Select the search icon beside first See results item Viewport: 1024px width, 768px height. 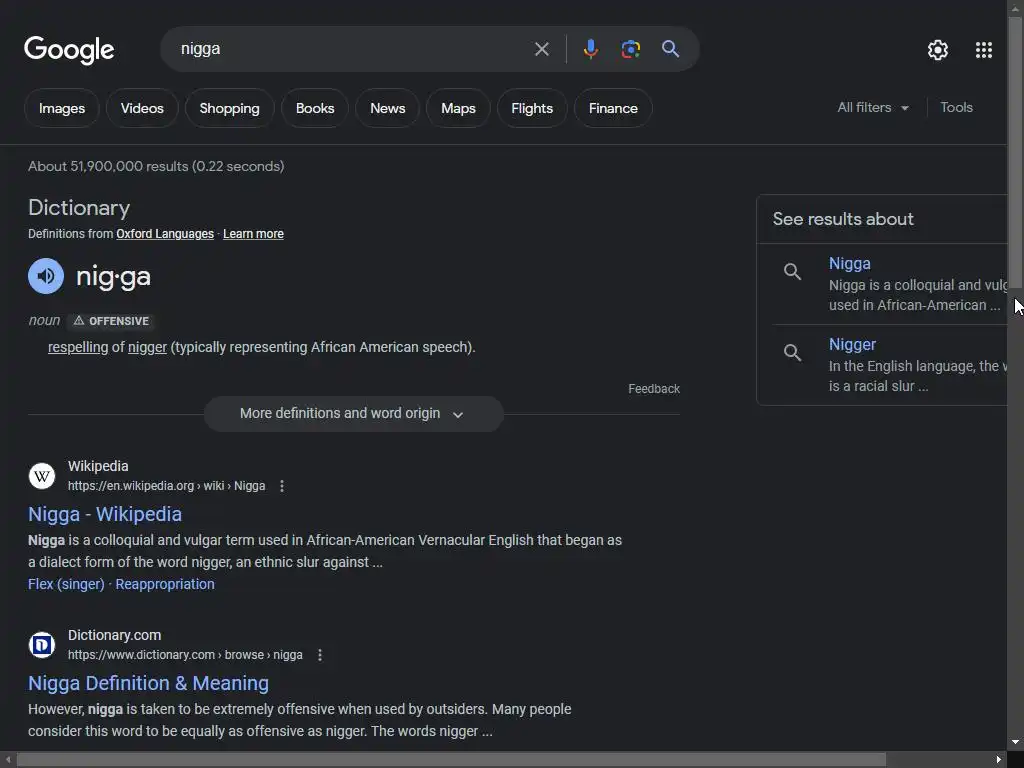pos(792,272)
